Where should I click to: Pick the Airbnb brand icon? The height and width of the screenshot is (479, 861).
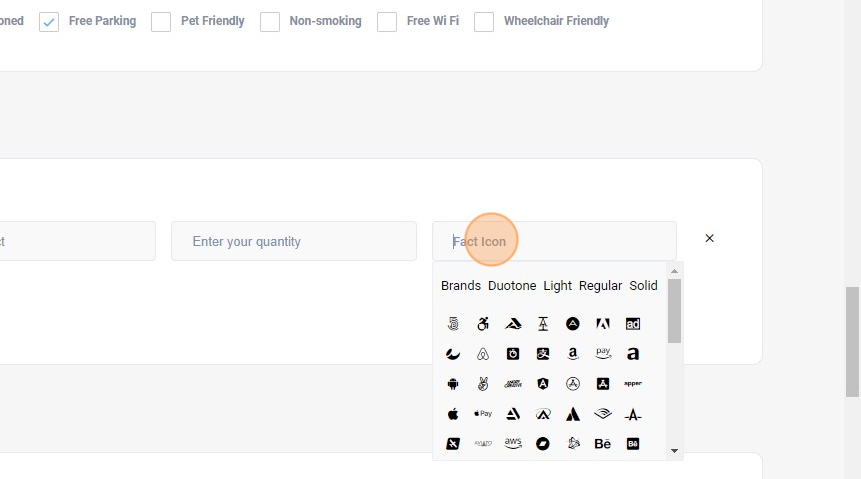[483, 354]
